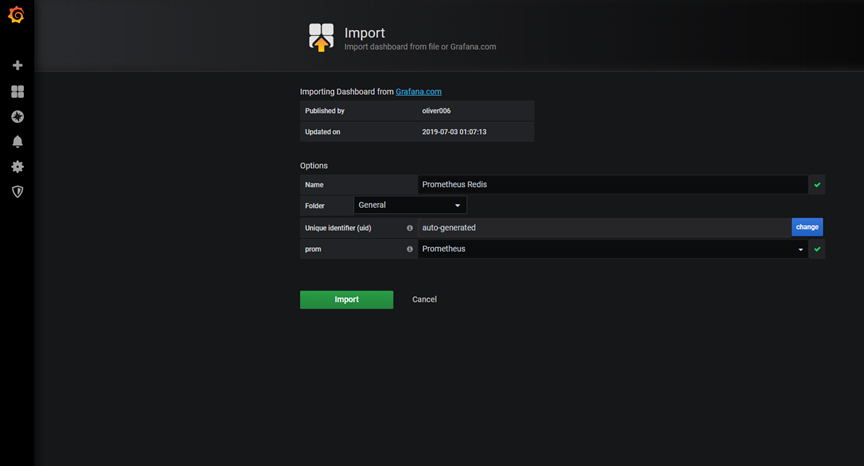
Task: Click the Folder label in Options
Action: pos(315,206)
